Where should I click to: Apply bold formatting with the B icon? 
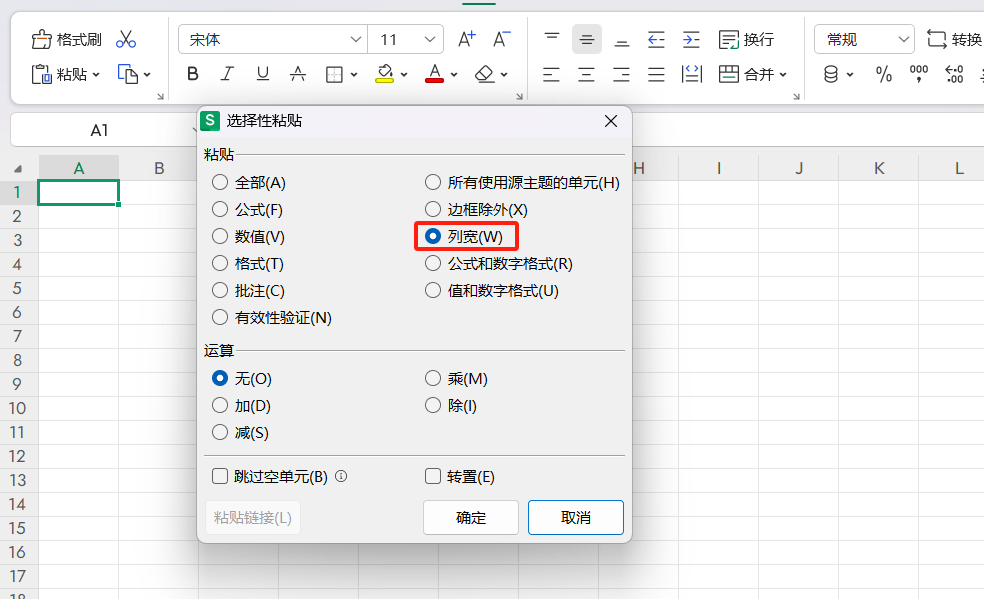click(192, 73)
